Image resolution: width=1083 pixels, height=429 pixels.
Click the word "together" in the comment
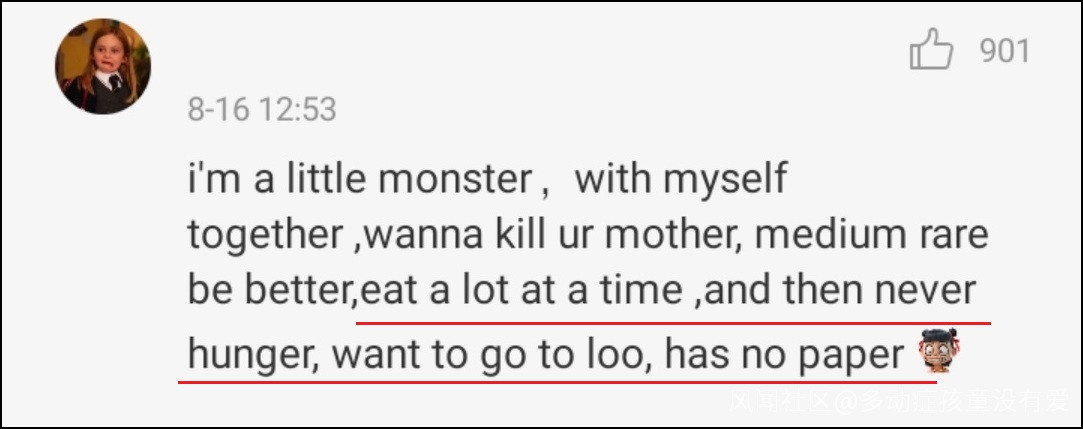[x=263, y=236]
